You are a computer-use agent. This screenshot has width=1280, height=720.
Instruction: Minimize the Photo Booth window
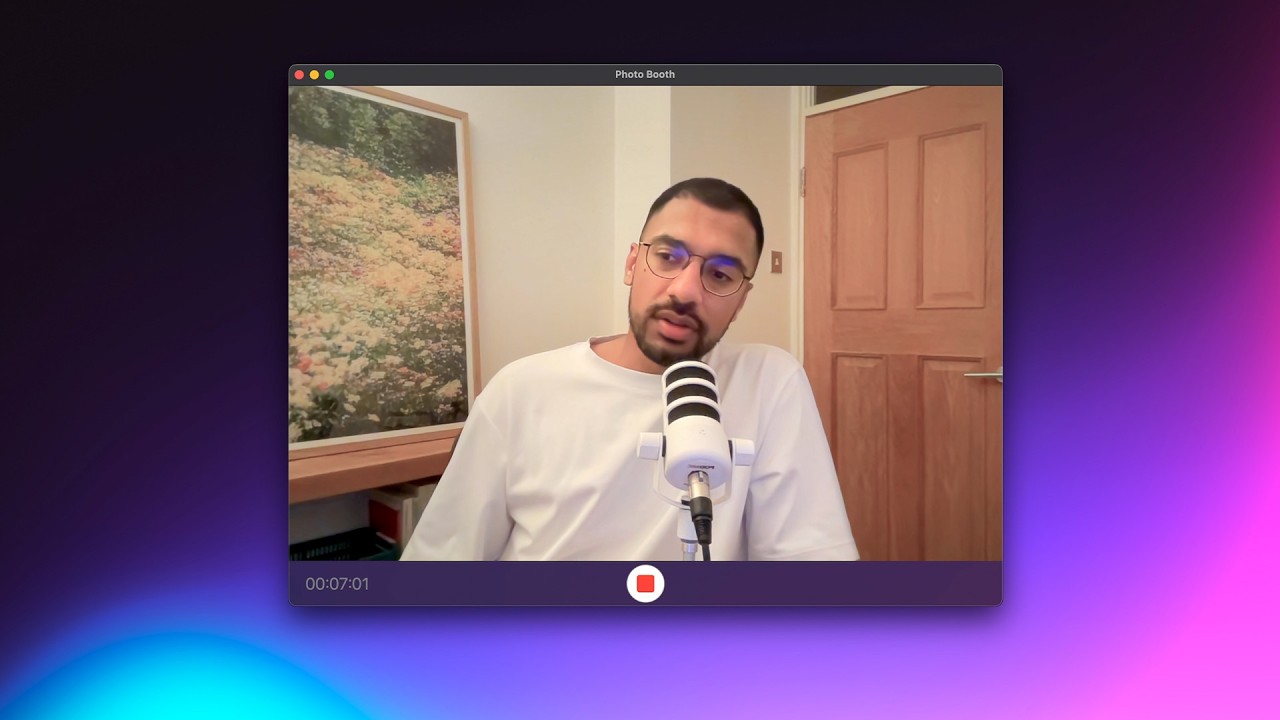(314, 75)
